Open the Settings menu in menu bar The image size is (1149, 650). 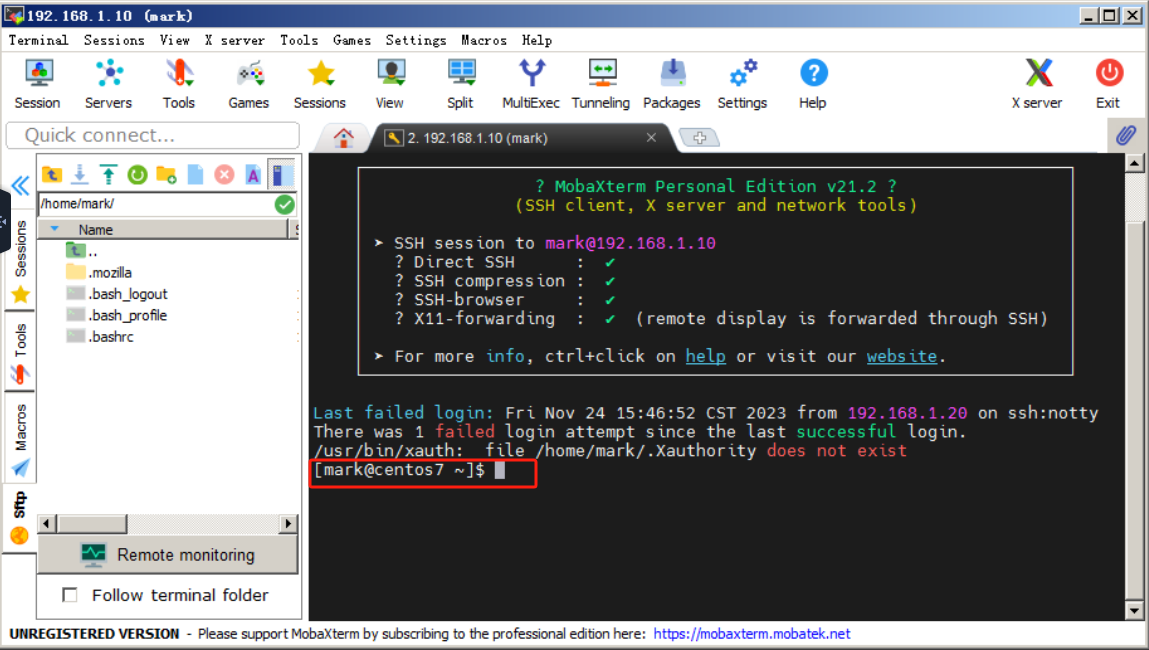pyautogui.click(x=415, y=40)
